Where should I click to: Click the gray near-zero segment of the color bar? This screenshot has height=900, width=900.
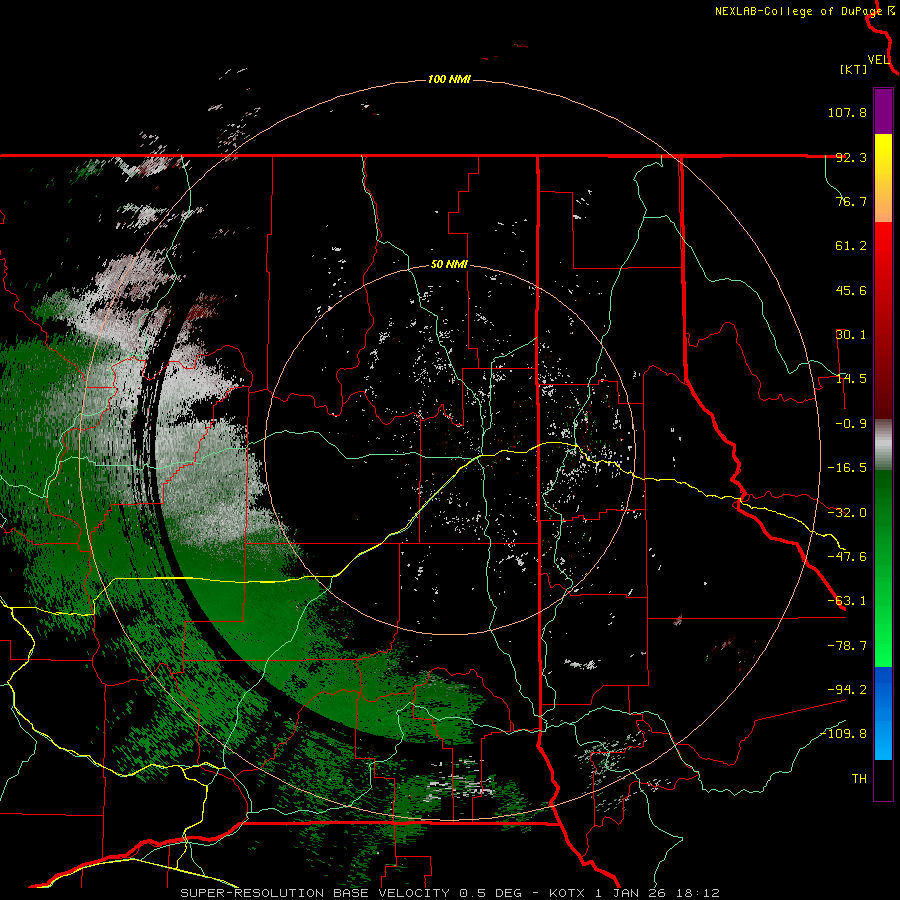coord(883,445)
